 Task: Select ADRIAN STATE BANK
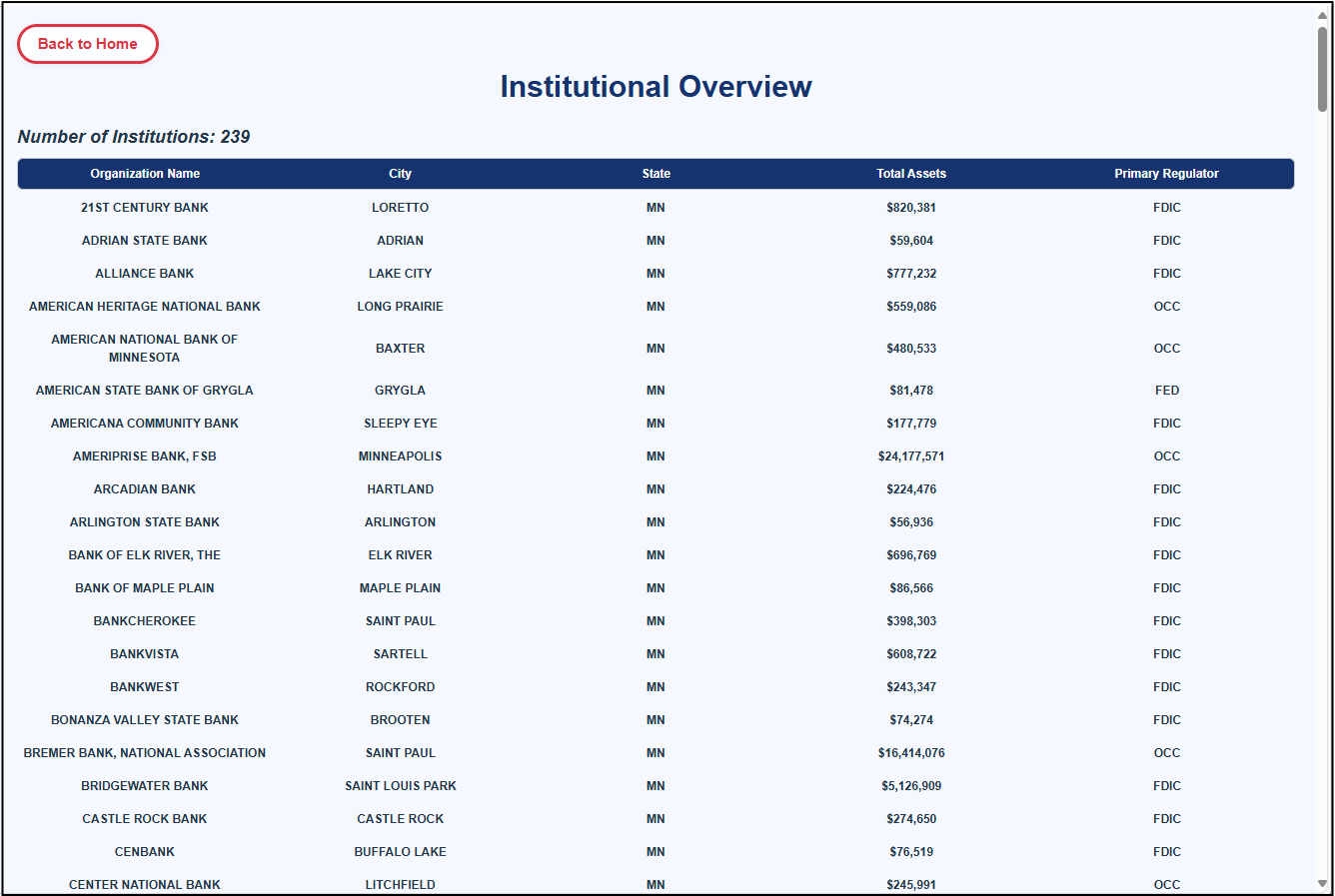pos(145,241)
